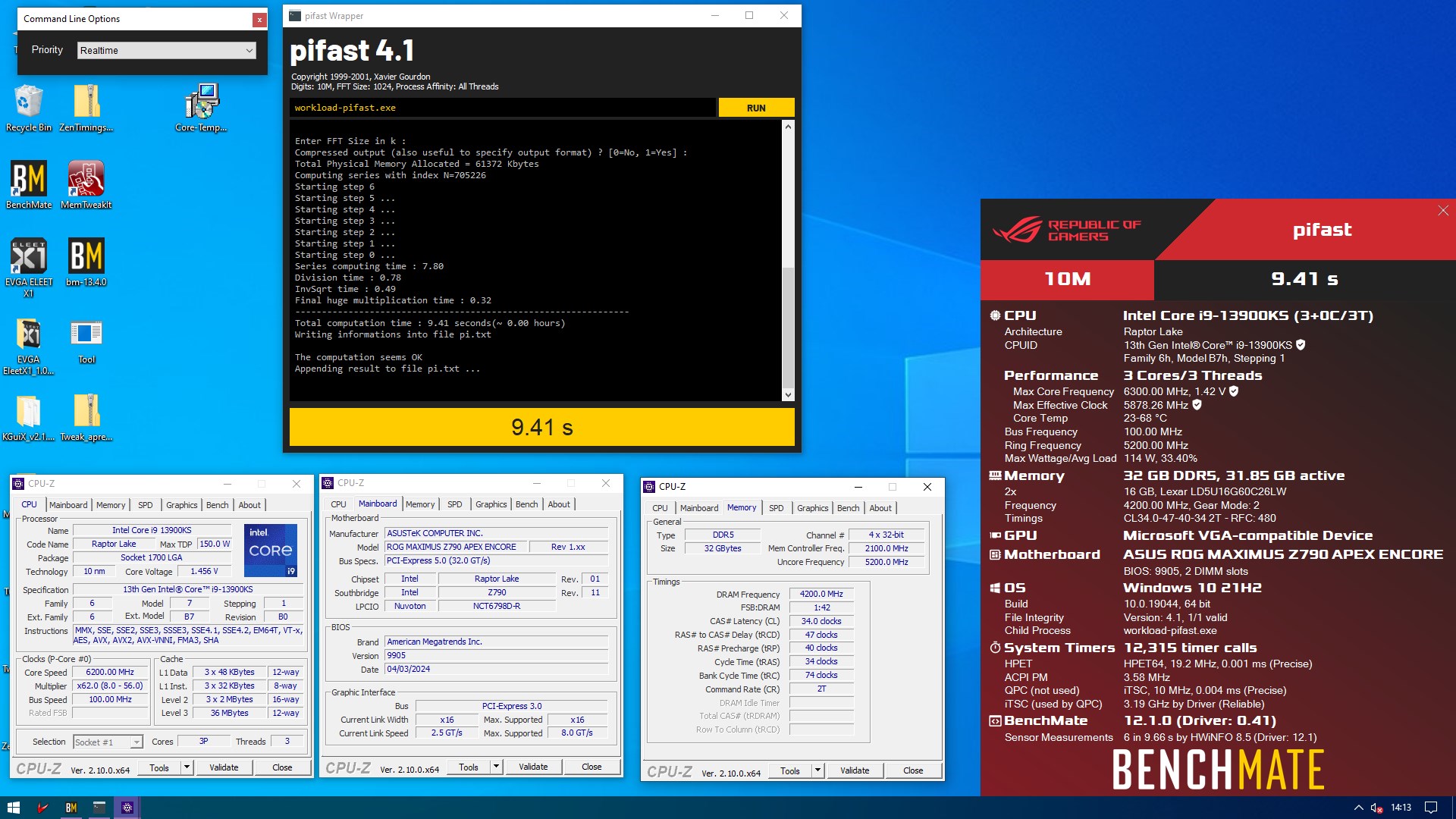Open Tools dropdown arrow in Mainboard window

pyautogui.click(x=496, y=767)
